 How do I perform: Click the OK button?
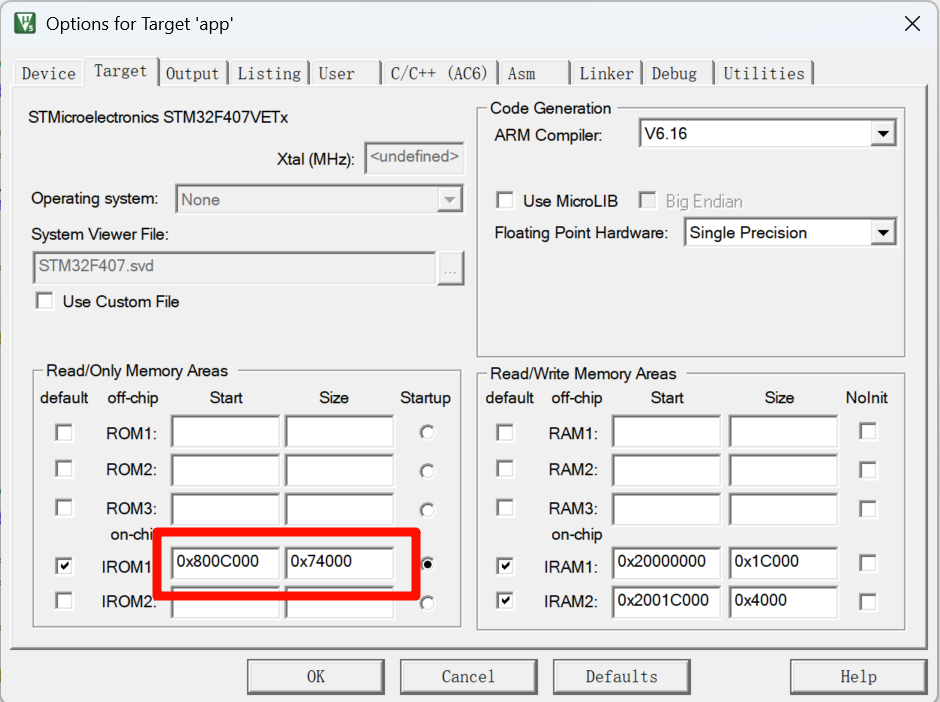tap(316, 677)
